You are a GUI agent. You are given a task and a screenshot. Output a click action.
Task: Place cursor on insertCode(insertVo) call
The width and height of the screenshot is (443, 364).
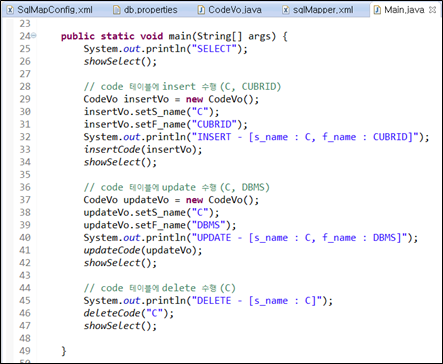143,149
